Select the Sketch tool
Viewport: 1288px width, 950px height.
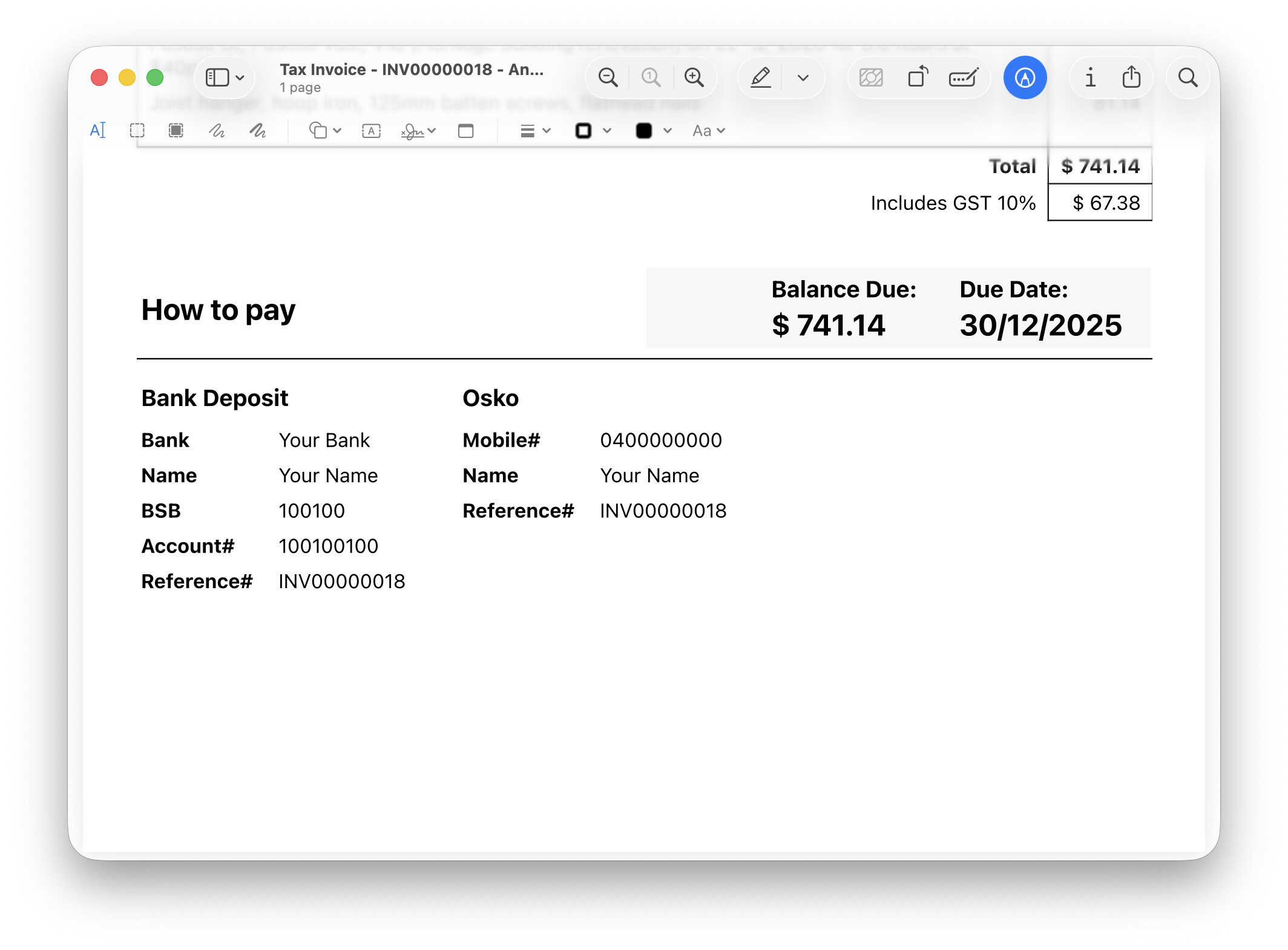(217, 130)
